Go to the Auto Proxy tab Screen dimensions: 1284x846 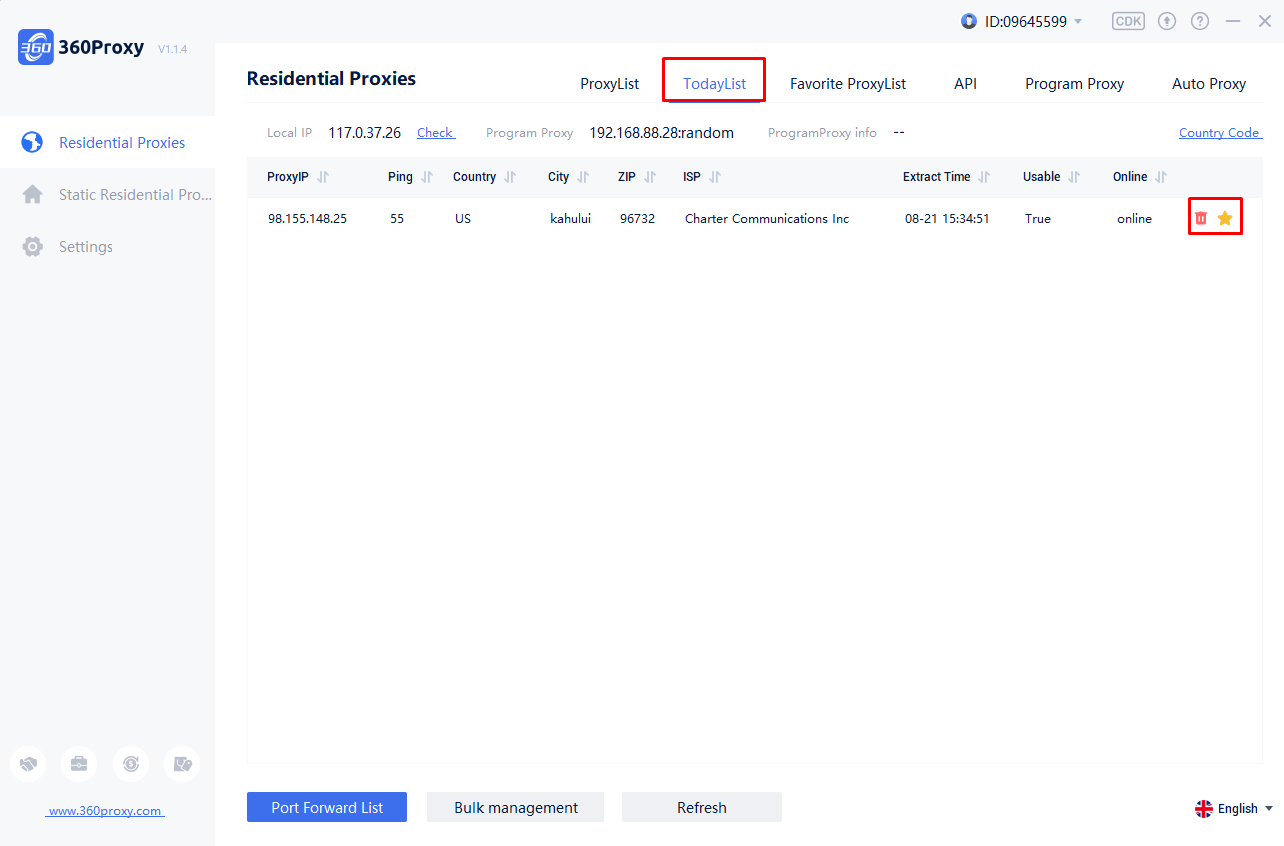1209,84
